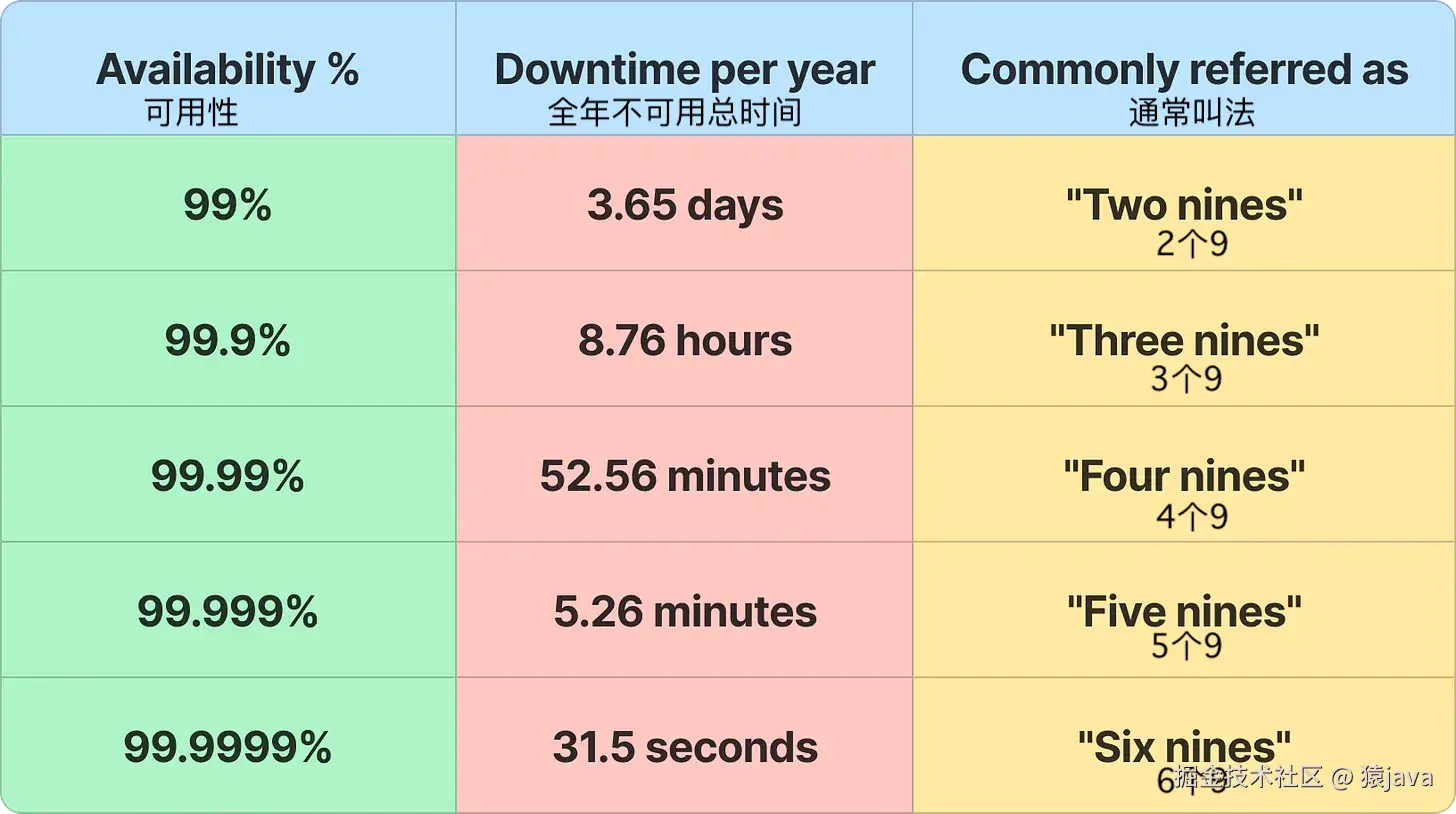Screen dimensions: 1456x814
Task: Click the "Downtime per year" column header
Action: (685, 70)
